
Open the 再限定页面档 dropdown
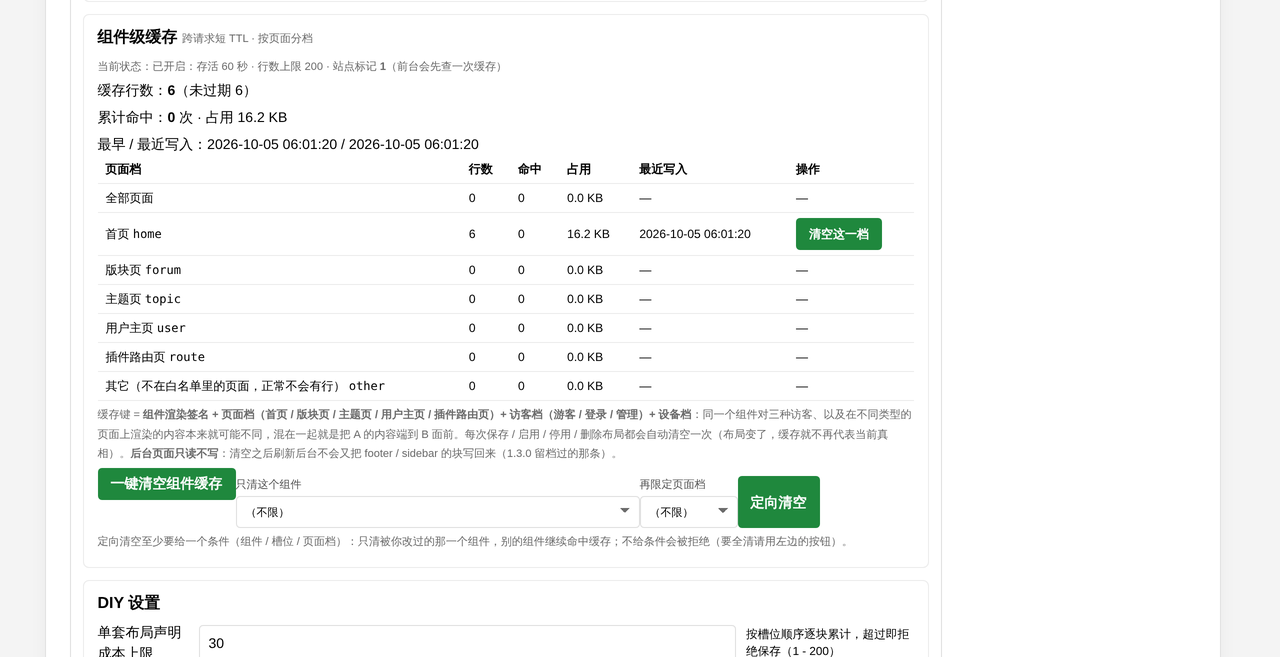[x=689, y=512]
